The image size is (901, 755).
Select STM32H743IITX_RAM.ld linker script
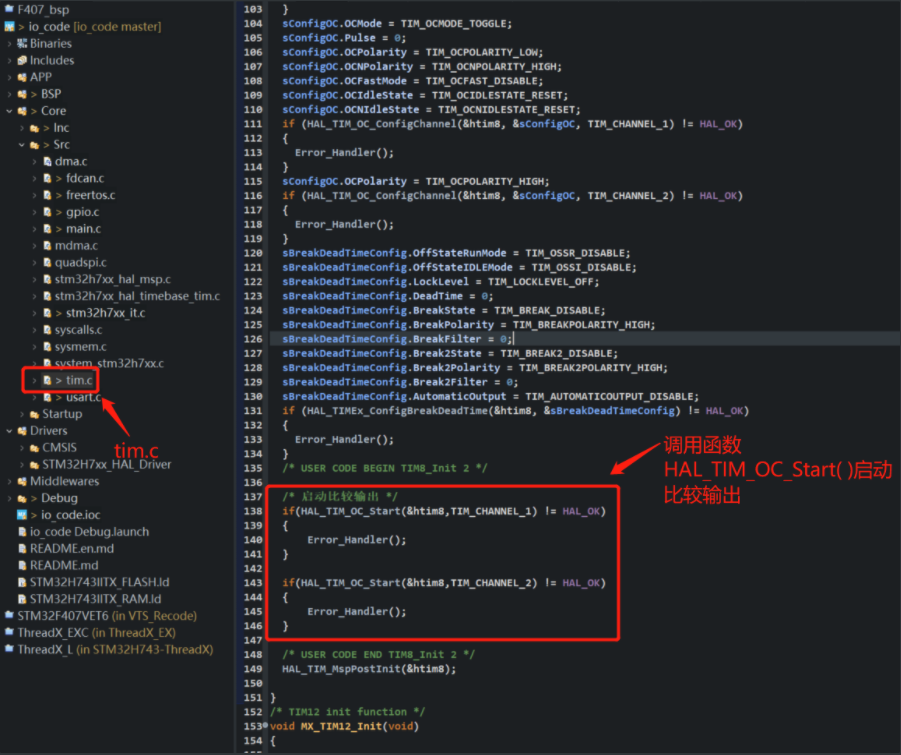(95, 599)
